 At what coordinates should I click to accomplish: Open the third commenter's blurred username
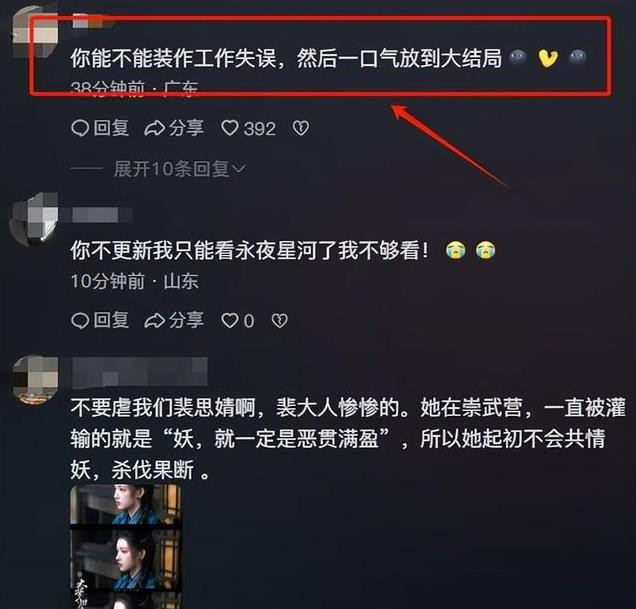[x=140, y=372]
